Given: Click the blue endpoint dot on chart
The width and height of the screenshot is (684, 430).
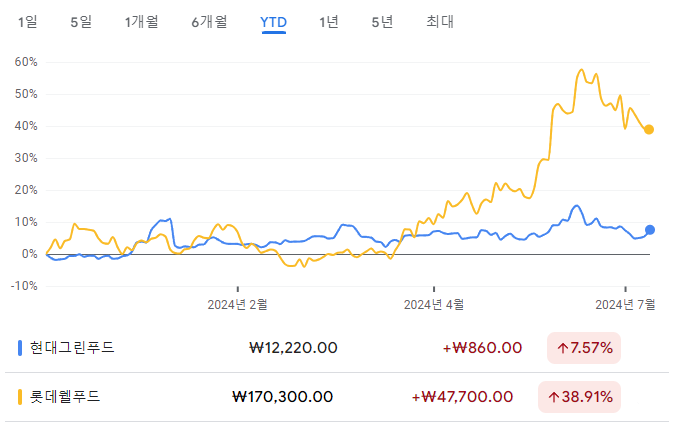Looking at the screenshot, I should click(x=650, y=230).
